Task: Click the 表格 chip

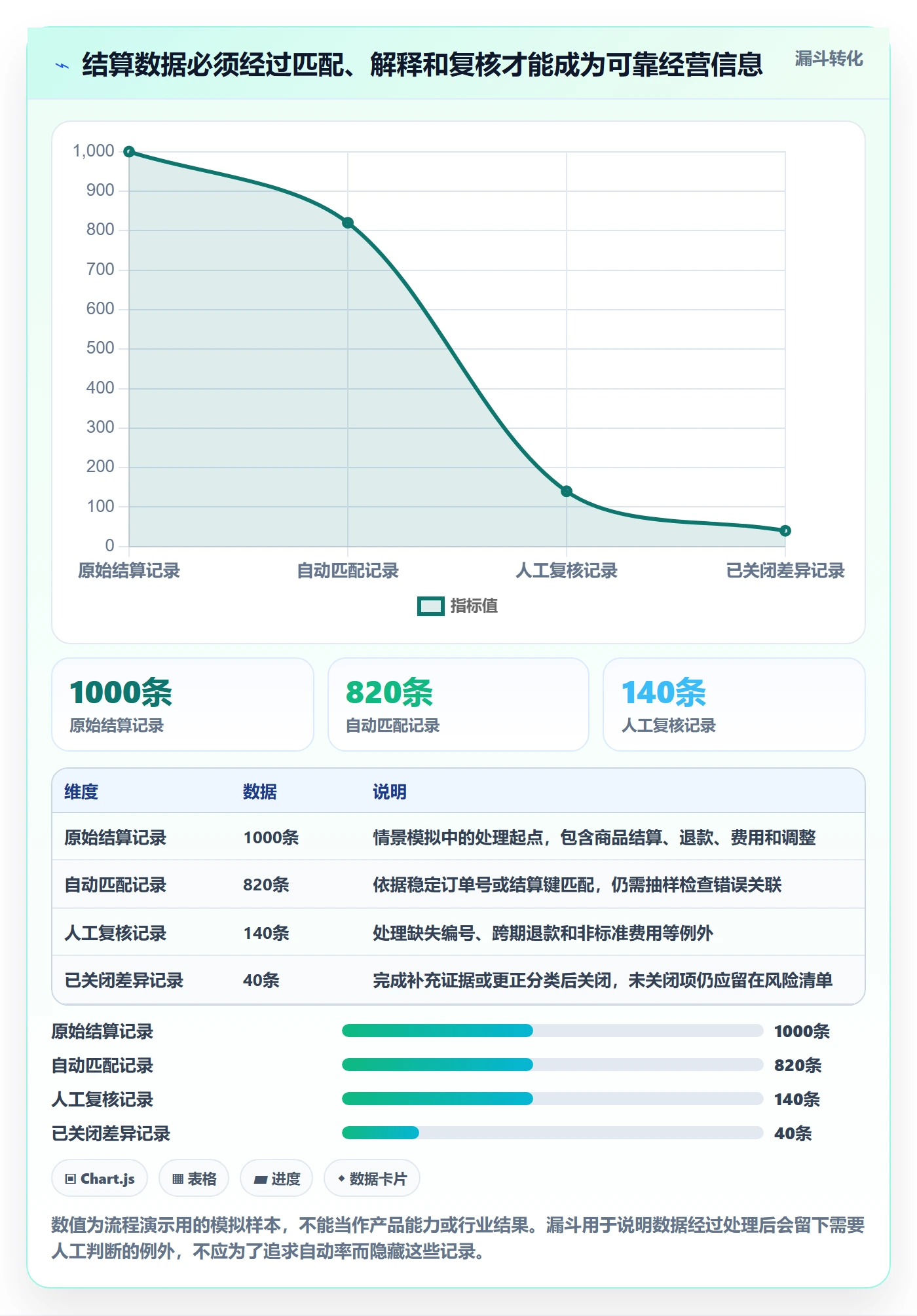Action: pos(194,1179)
